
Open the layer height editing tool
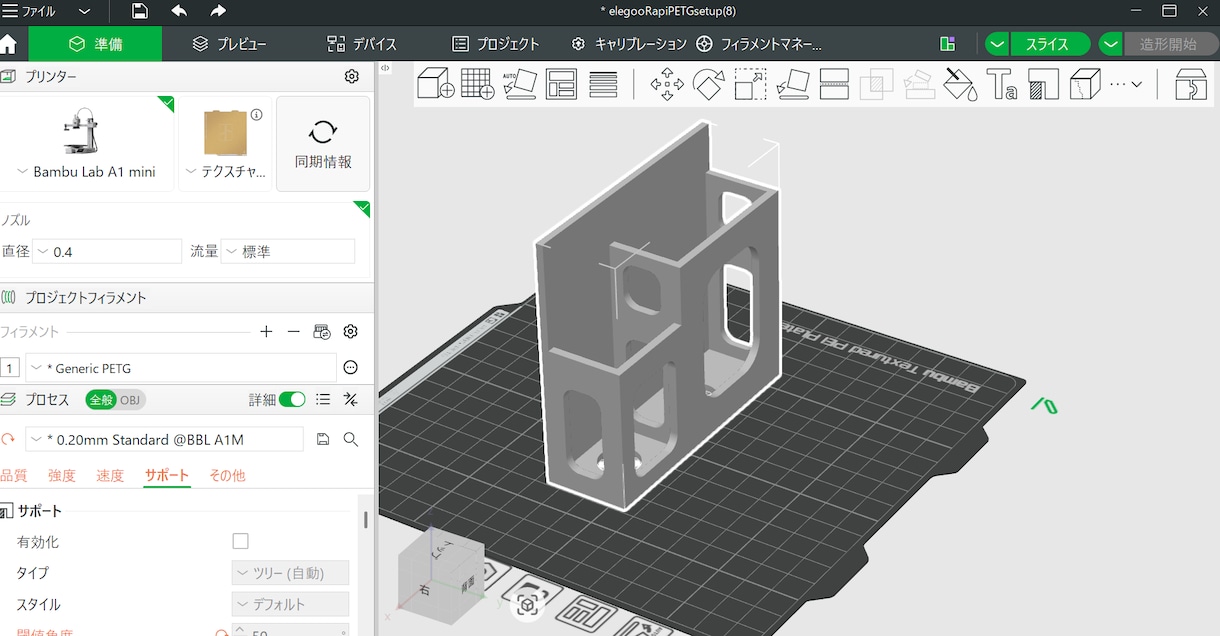[x=603, y=84]
